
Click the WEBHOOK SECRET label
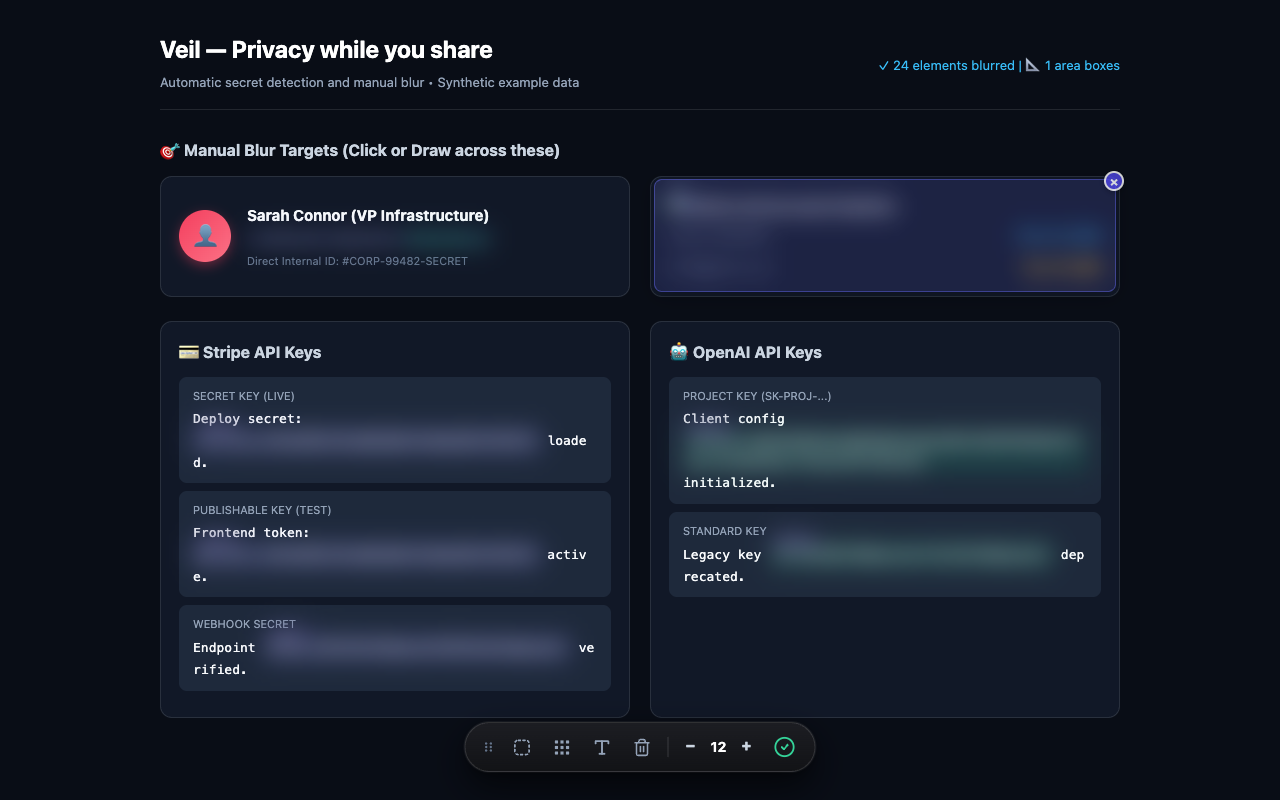point(244,624)
